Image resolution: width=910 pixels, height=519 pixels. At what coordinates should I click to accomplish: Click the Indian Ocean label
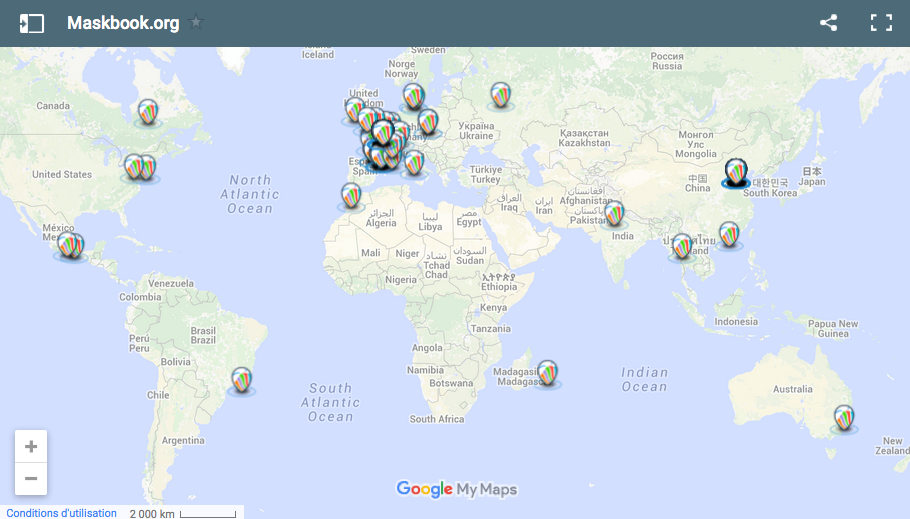[644, 379]
